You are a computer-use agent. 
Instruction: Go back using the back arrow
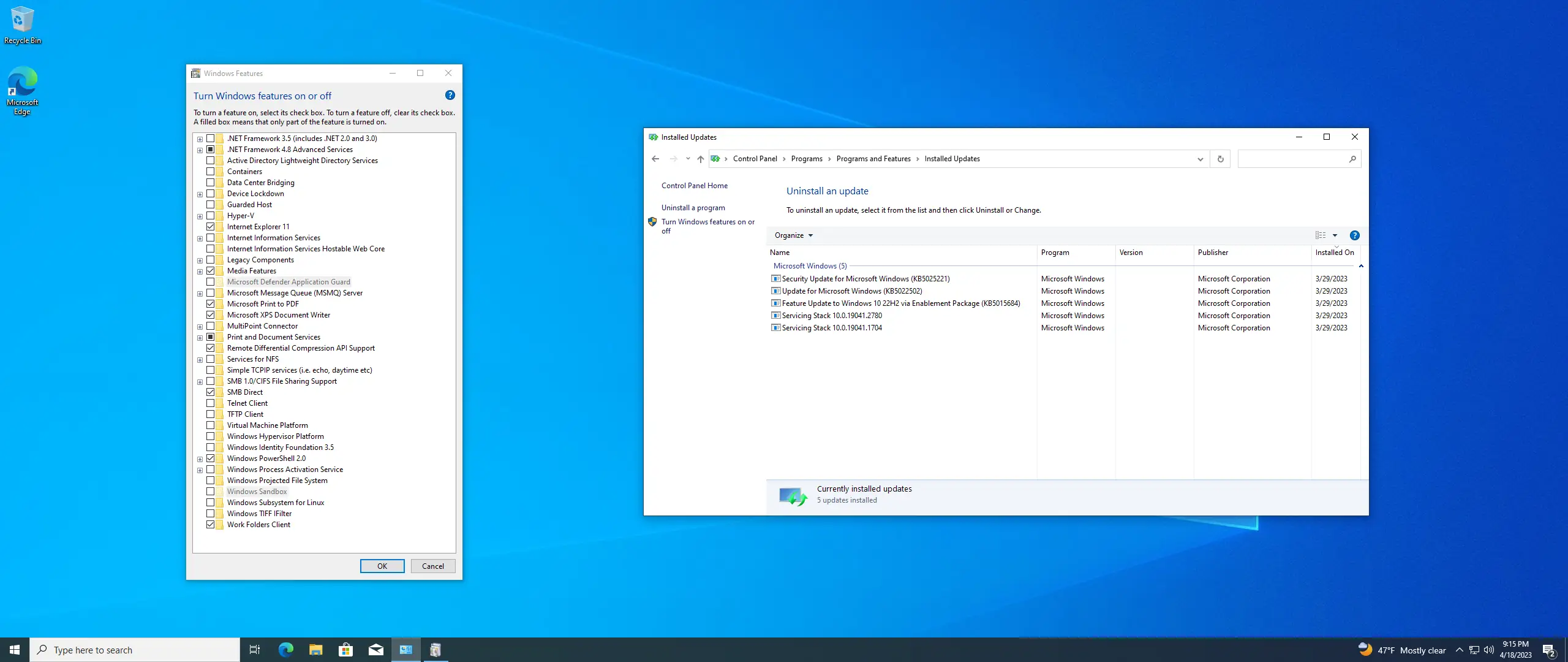[x=655, y=159]
